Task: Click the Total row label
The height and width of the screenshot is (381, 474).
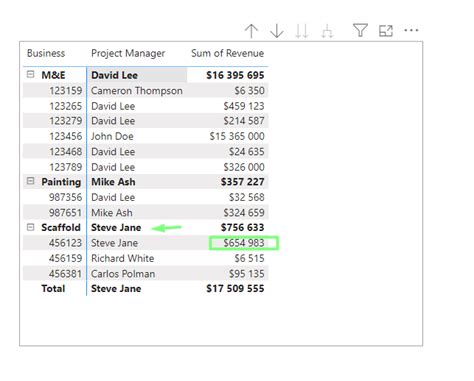Action: click(x=53, y=288)
